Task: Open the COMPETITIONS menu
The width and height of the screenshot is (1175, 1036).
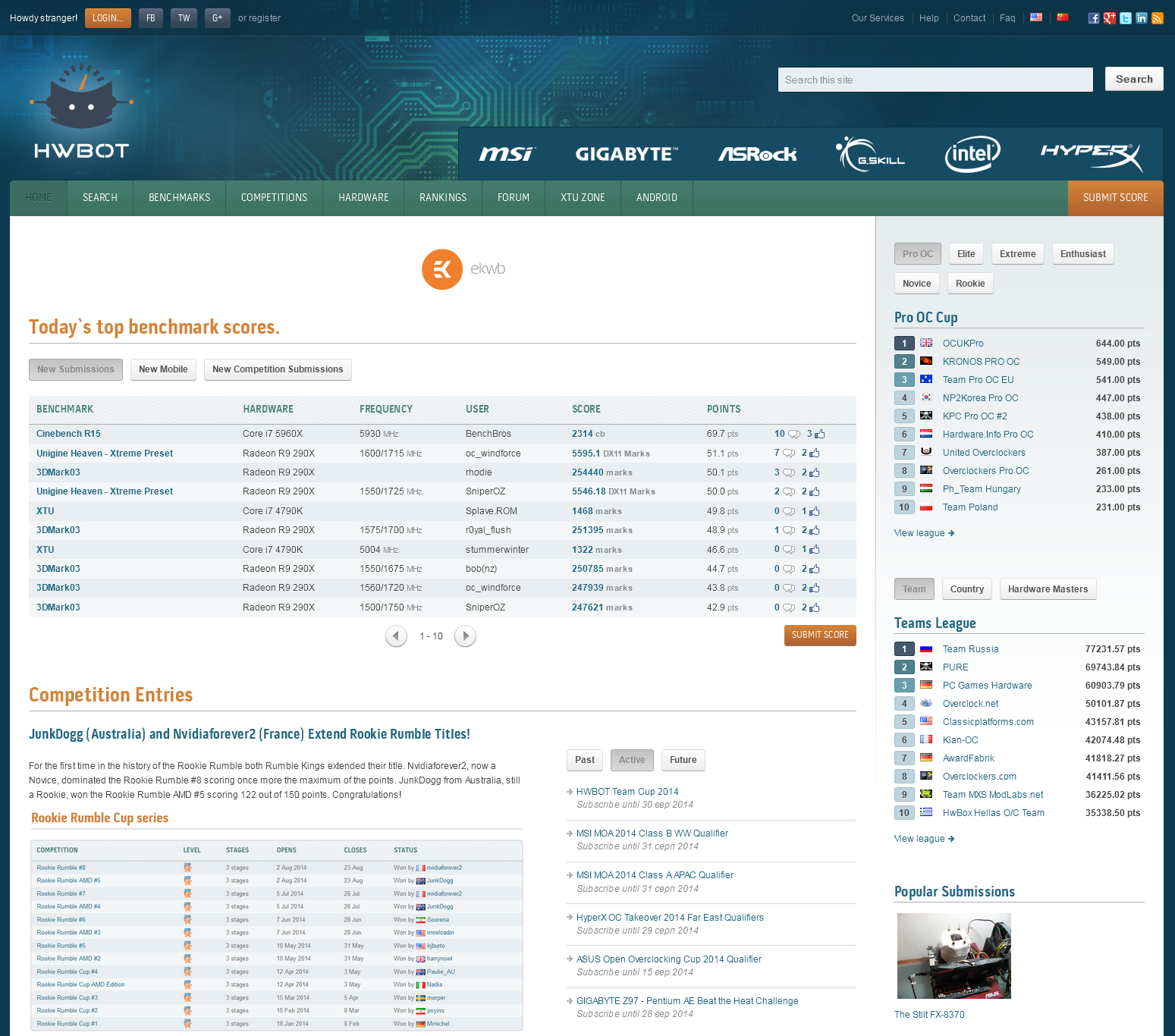Action: click(x=275, y=198)
